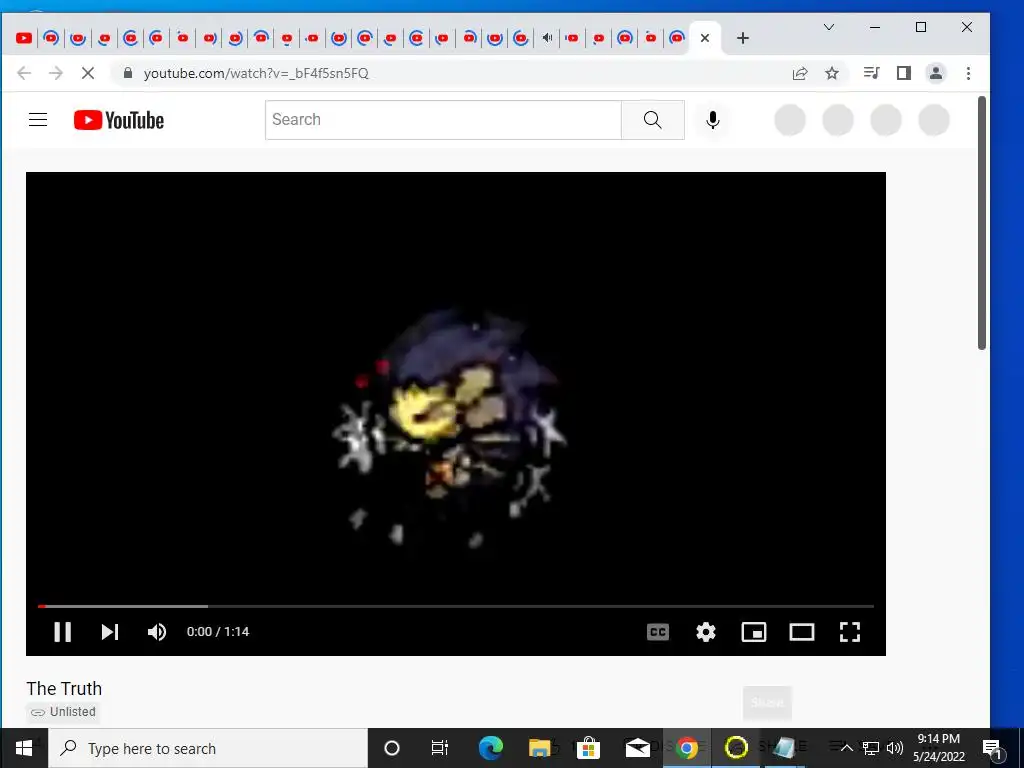Bookmark this tab with the star
The height and width of the screenshot is (768, 1024).
[831, 73]
